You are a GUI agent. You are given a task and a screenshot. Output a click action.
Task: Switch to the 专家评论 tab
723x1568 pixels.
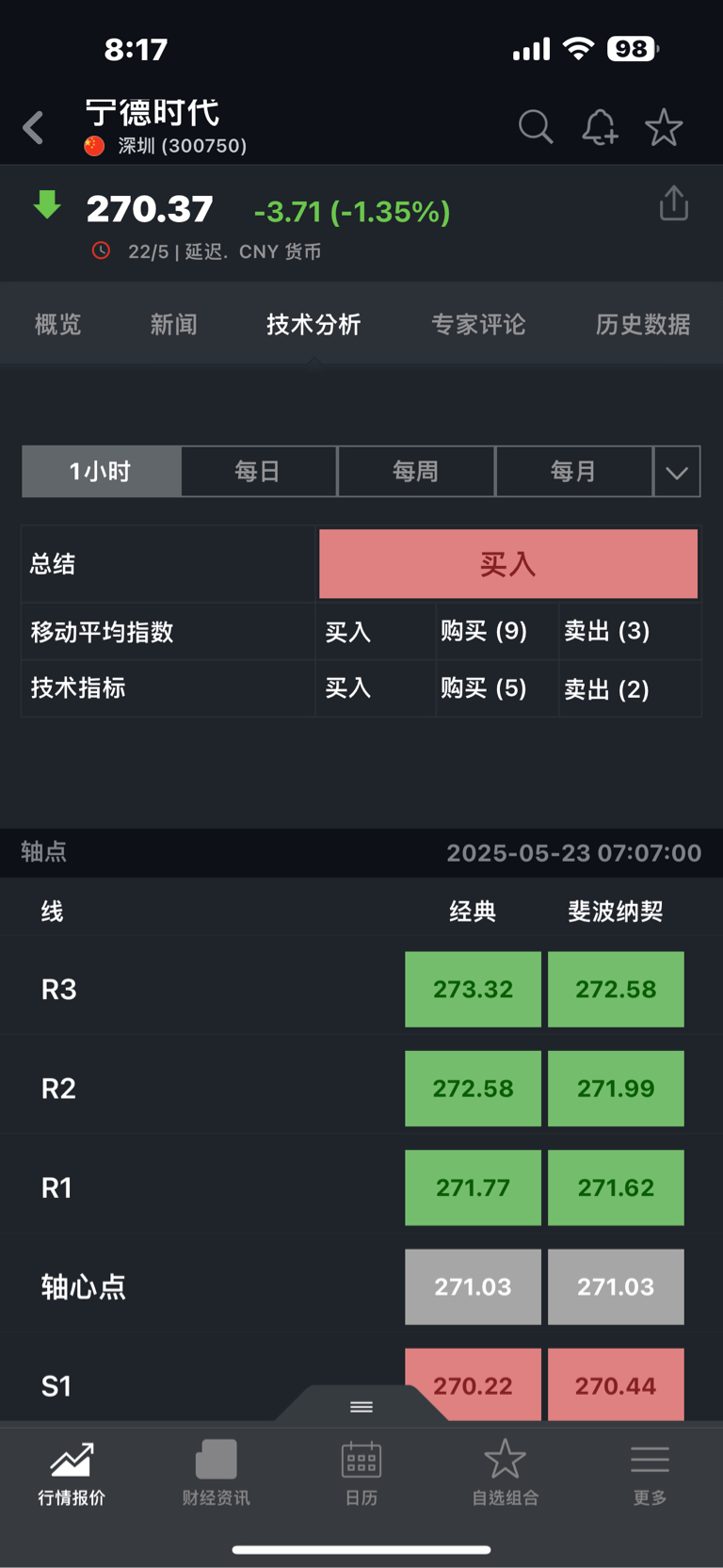click(x=478, y=324)
